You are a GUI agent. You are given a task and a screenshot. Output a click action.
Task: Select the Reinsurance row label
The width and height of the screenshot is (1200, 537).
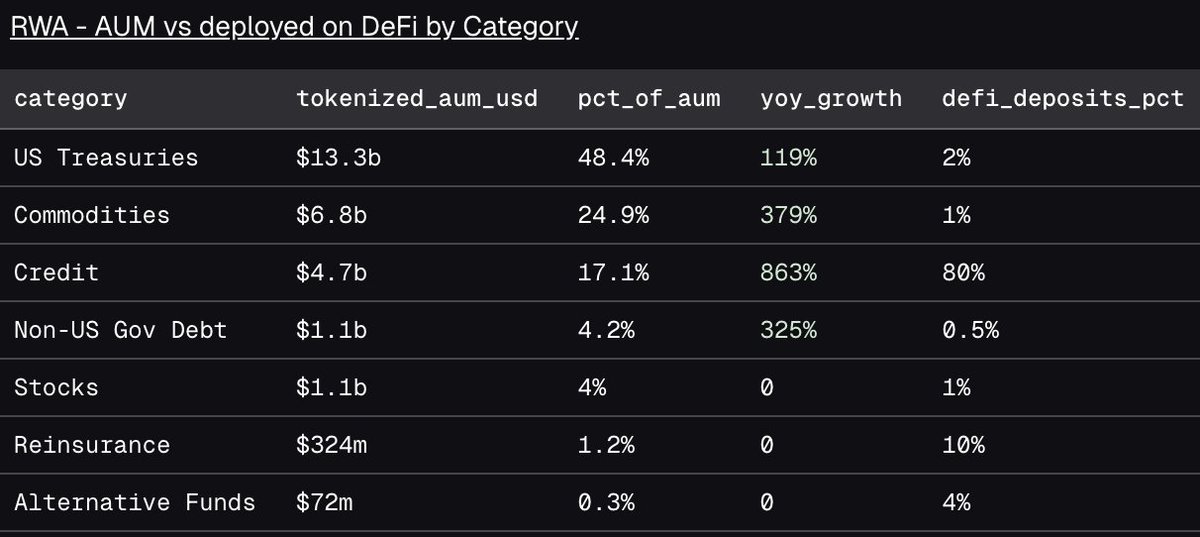pyautogui.click(x=92, y=444)
